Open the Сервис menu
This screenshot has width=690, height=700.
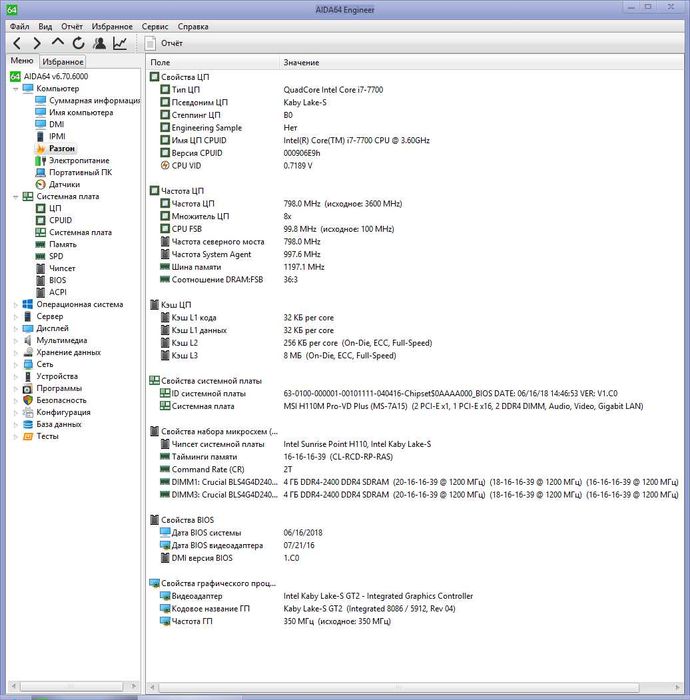[155, 26]
